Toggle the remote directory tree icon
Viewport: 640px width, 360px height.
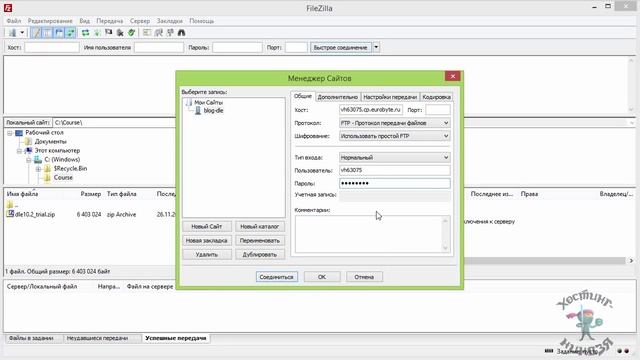click(x=59, y=33)
